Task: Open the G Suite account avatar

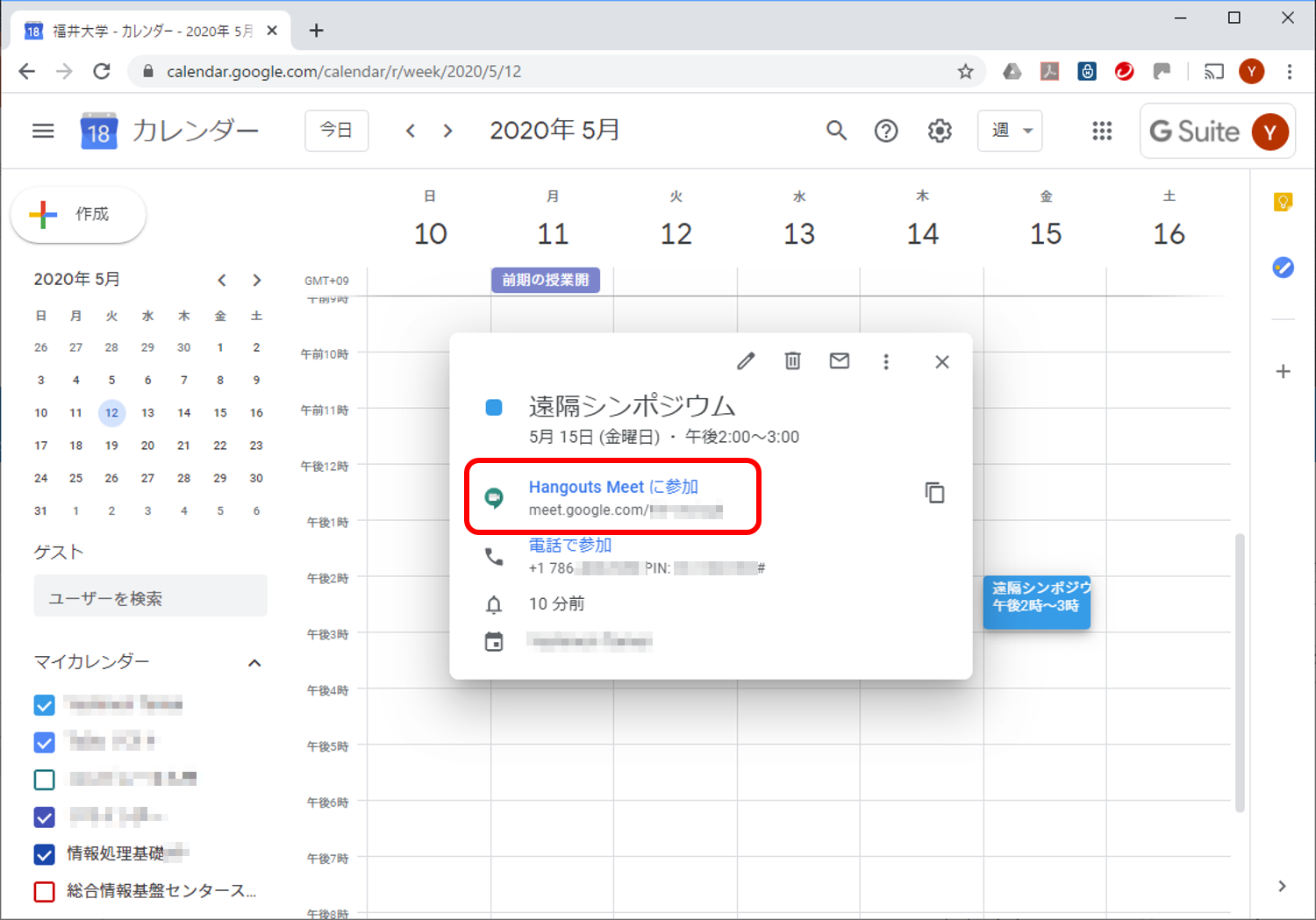Action: [1270, 132]
